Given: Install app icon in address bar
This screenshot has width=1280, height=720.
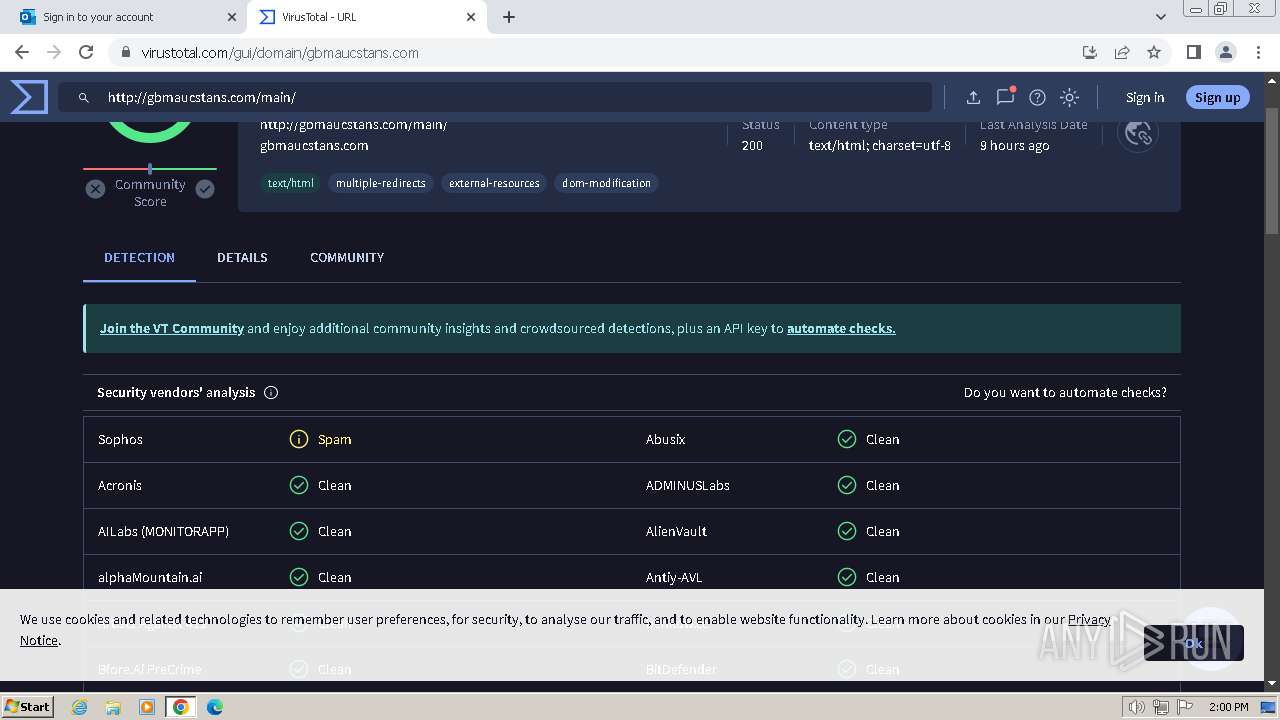Looking at the screenshot, I should 1090,52.
